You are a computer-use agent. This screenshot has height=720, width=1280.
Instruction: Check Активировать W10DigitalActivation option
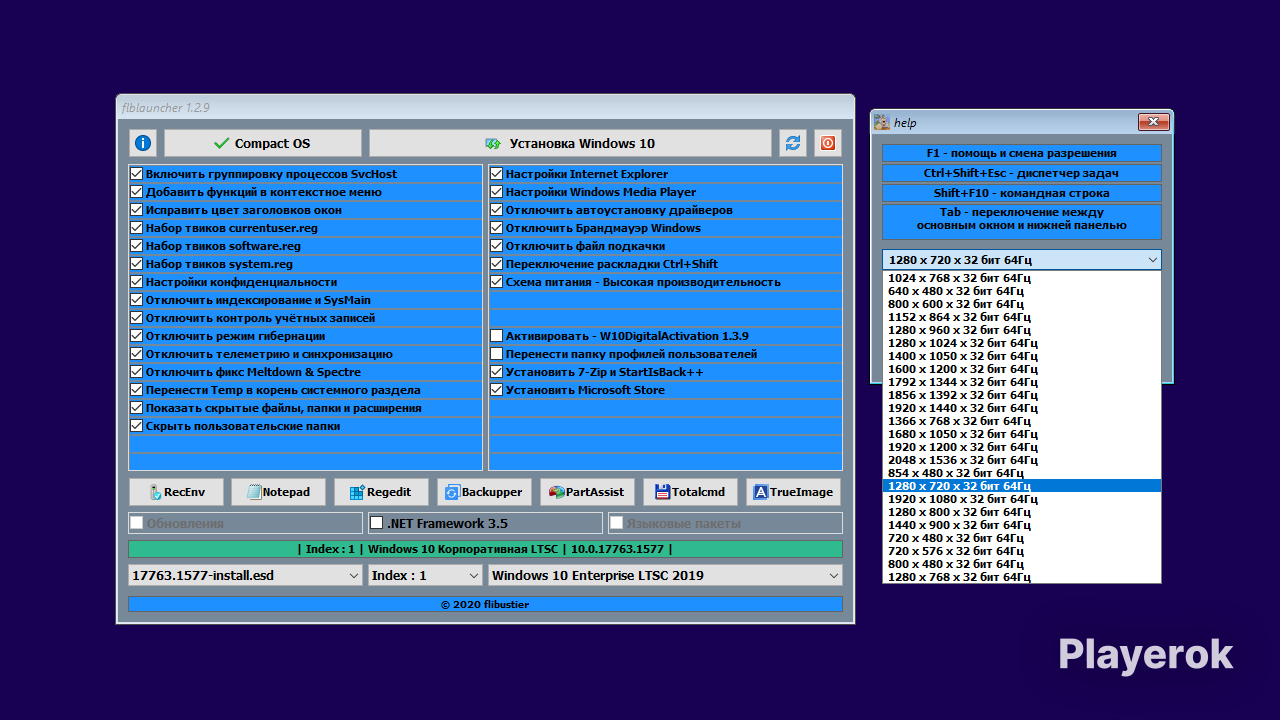(x=497, y=336)
